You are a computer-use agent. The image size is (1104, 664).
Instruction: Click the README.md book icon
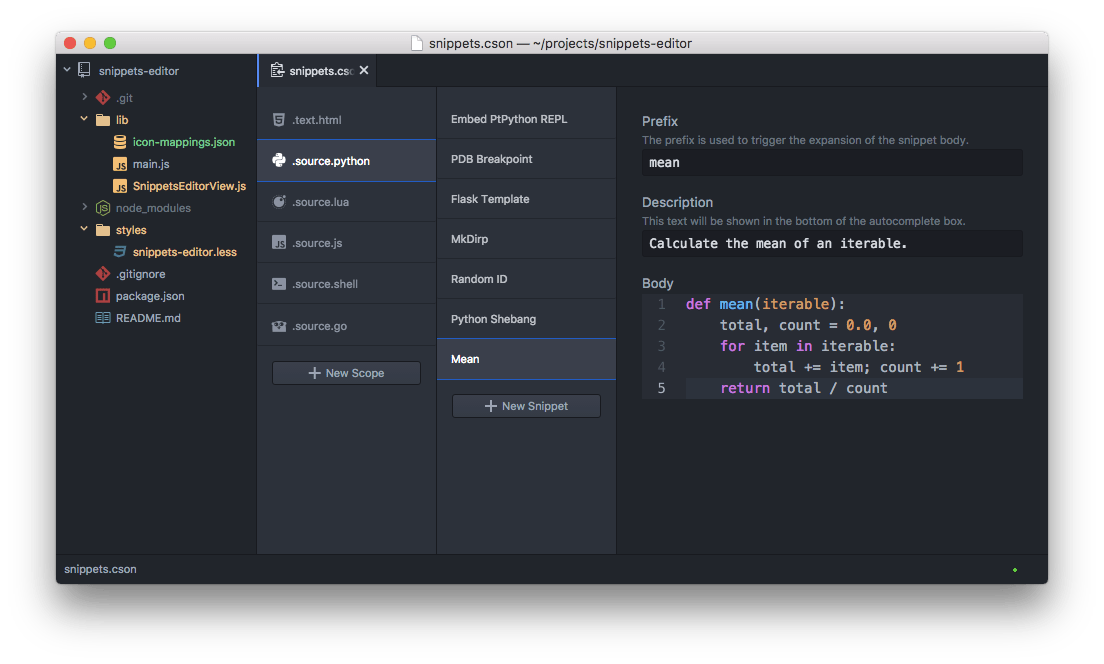click(103, 318)
